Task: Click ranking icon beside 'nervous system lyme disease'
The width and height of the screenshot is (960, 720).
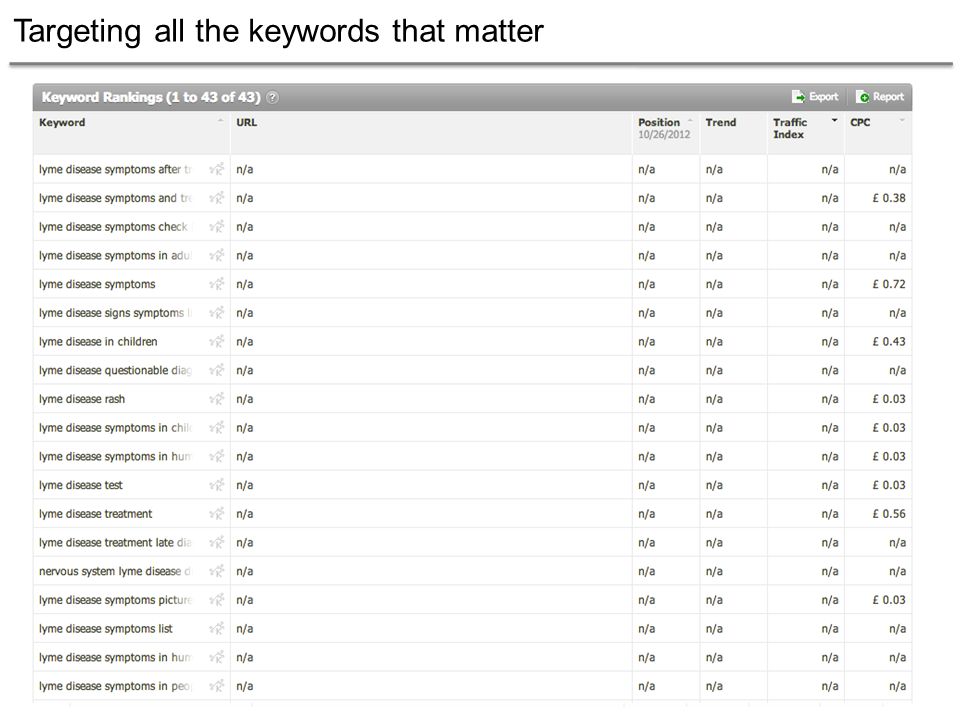Action: click(x=217, y=571)
